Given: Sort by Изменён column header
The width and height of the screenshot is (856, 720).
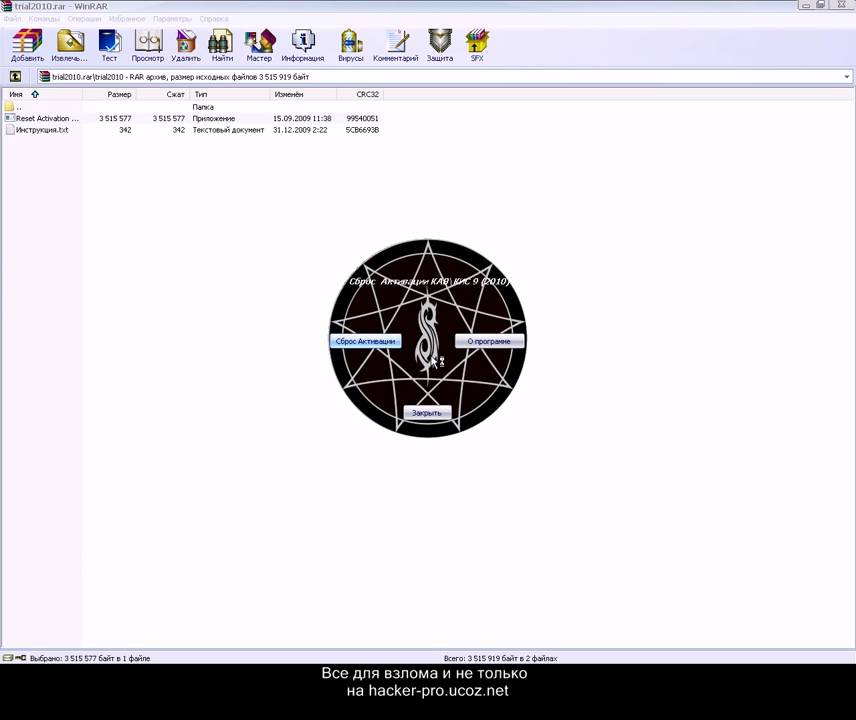Looking at the screenshot, I should pos(303,94).
